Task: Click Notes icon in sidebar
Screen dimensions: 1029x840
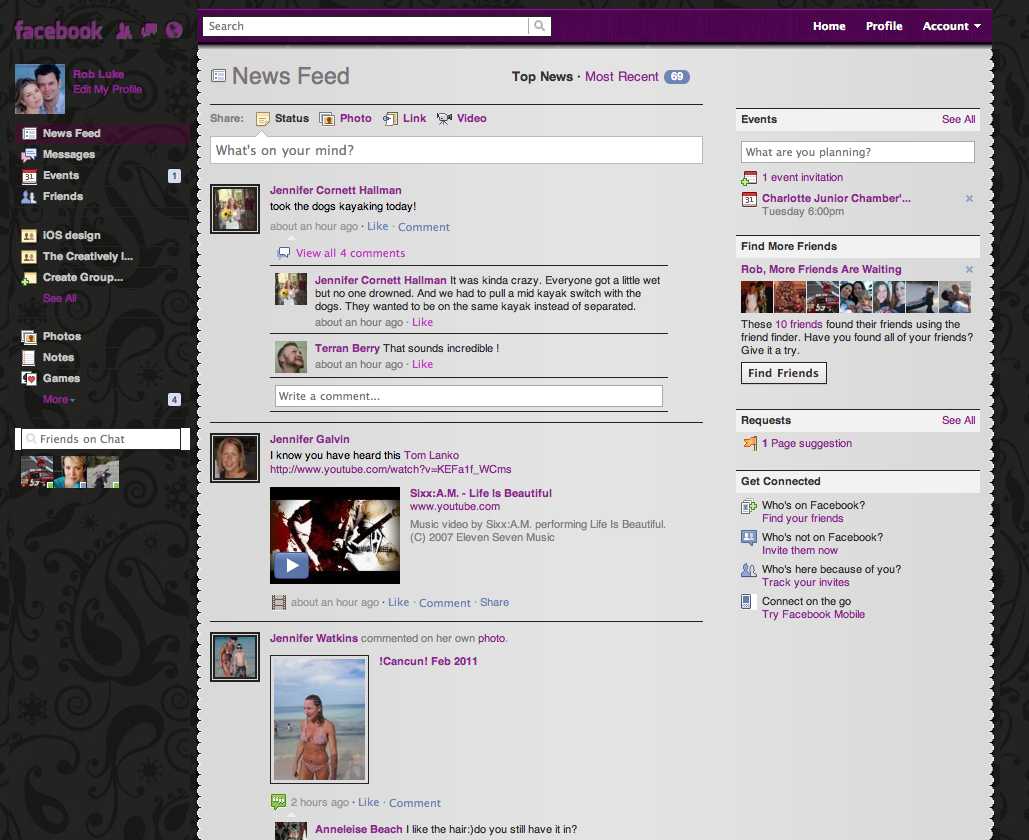Action: 29,358
